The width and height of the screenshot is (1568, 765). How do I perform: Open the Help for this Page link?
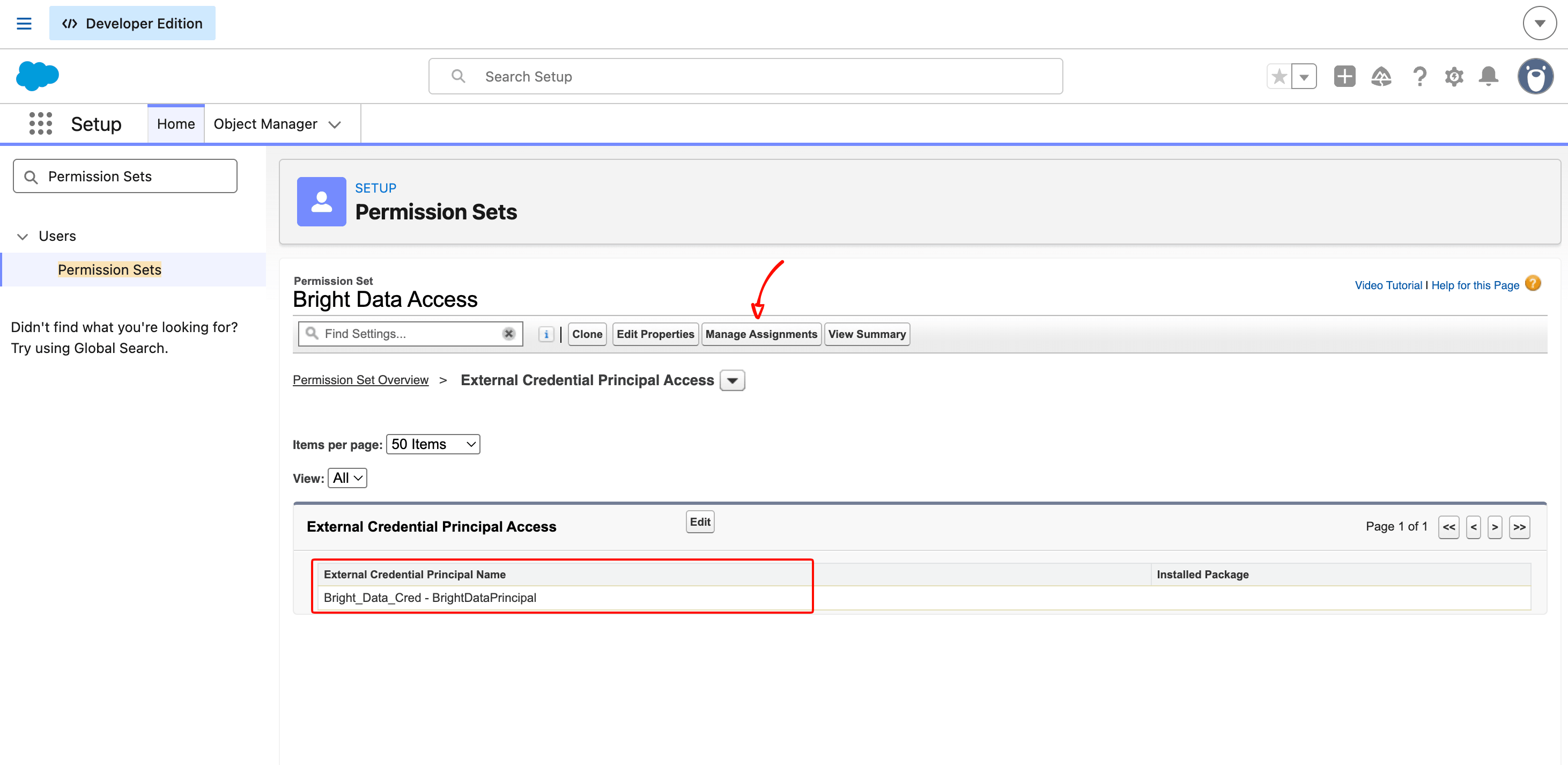pyautogui.click(x=1475, y=285)
